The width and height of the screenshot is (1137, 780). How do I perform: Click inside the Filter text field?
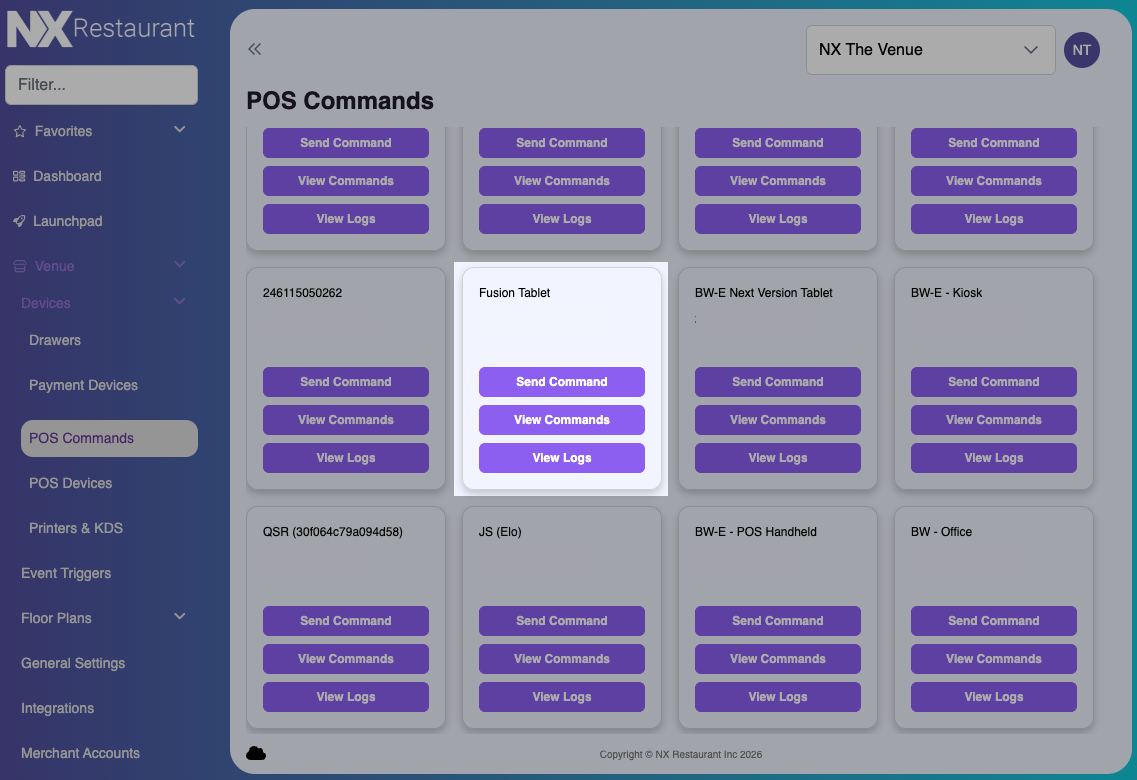coord(101,85)
